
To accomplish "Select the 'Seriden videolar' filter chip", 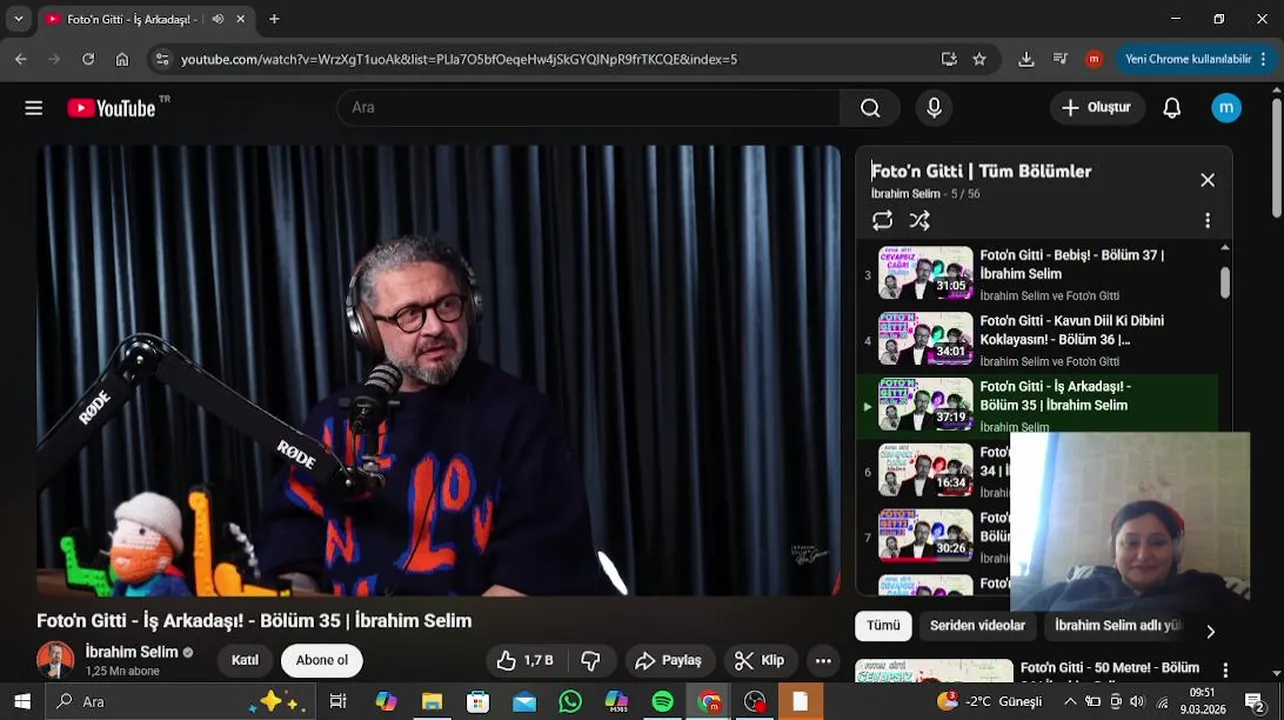I will click(977, 626).
